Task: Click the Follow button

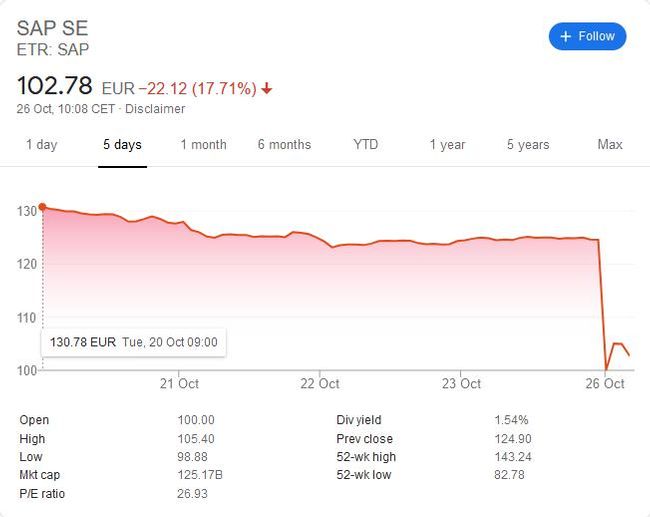Action: tap(587, 36)
